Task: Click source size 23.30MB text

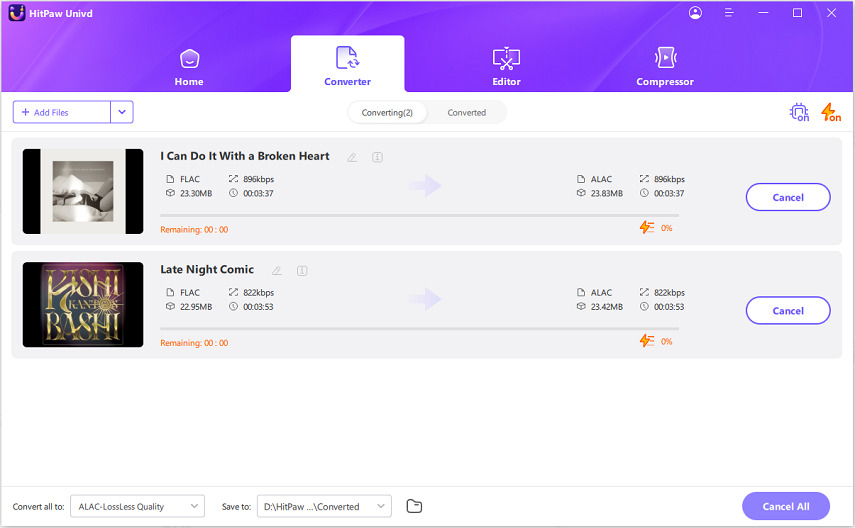Action: tap(196, 193)
